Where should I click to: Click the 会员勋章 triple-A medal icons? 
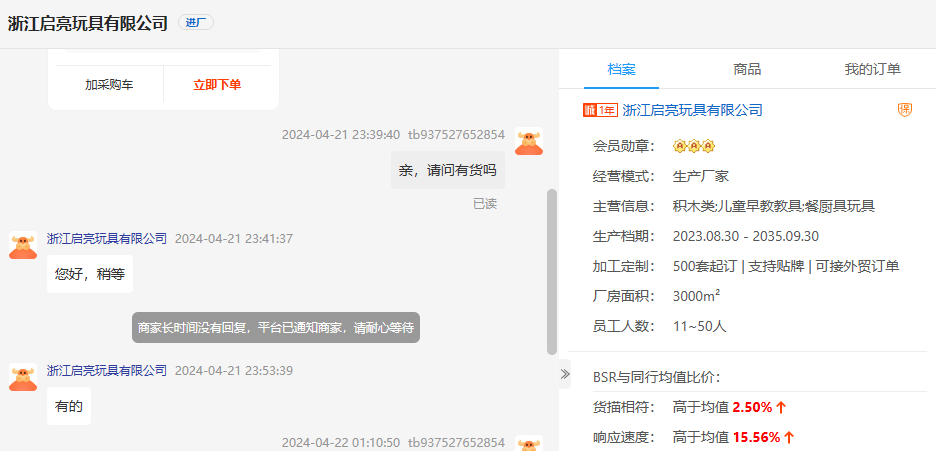click(x=694, y=146)
